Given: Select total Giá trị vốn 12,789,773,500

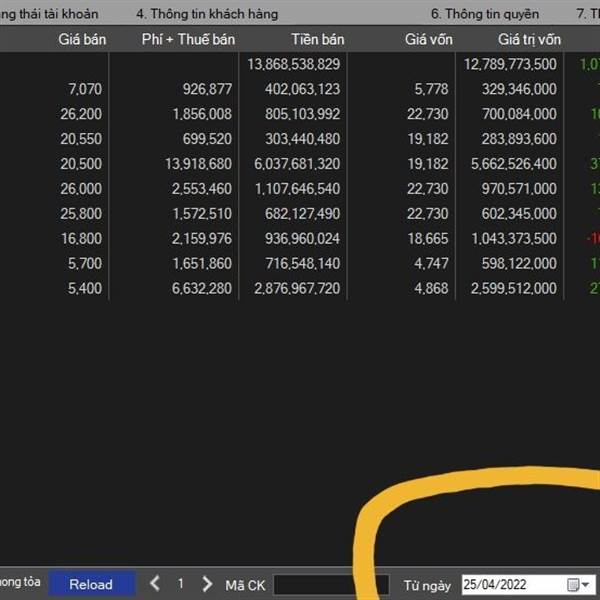Looking at the screenshot, I should click(510, 64).
